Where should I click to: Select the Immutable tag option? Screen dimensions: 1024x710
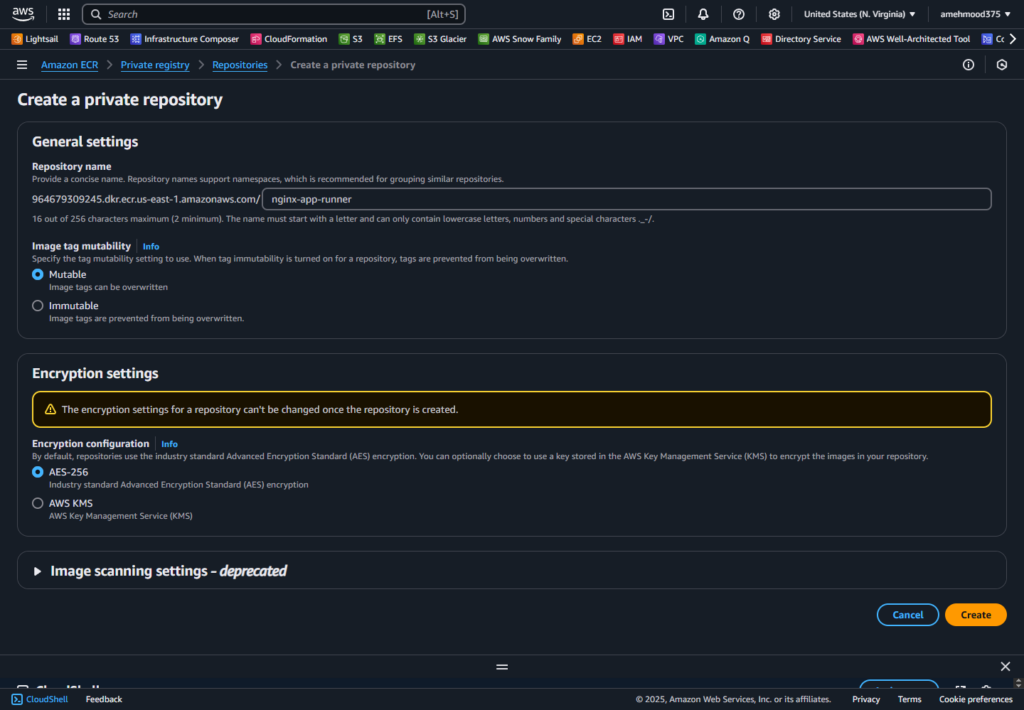coord(38,306)
